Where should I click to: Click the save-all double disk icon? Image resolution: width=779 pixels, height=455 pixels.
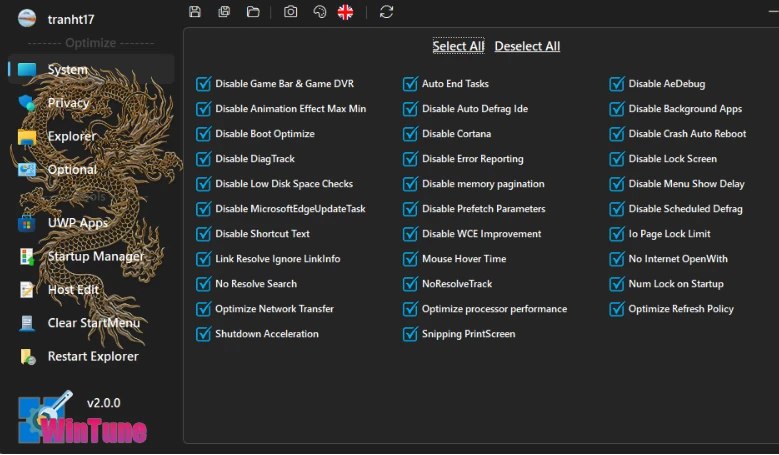[224, 12]
